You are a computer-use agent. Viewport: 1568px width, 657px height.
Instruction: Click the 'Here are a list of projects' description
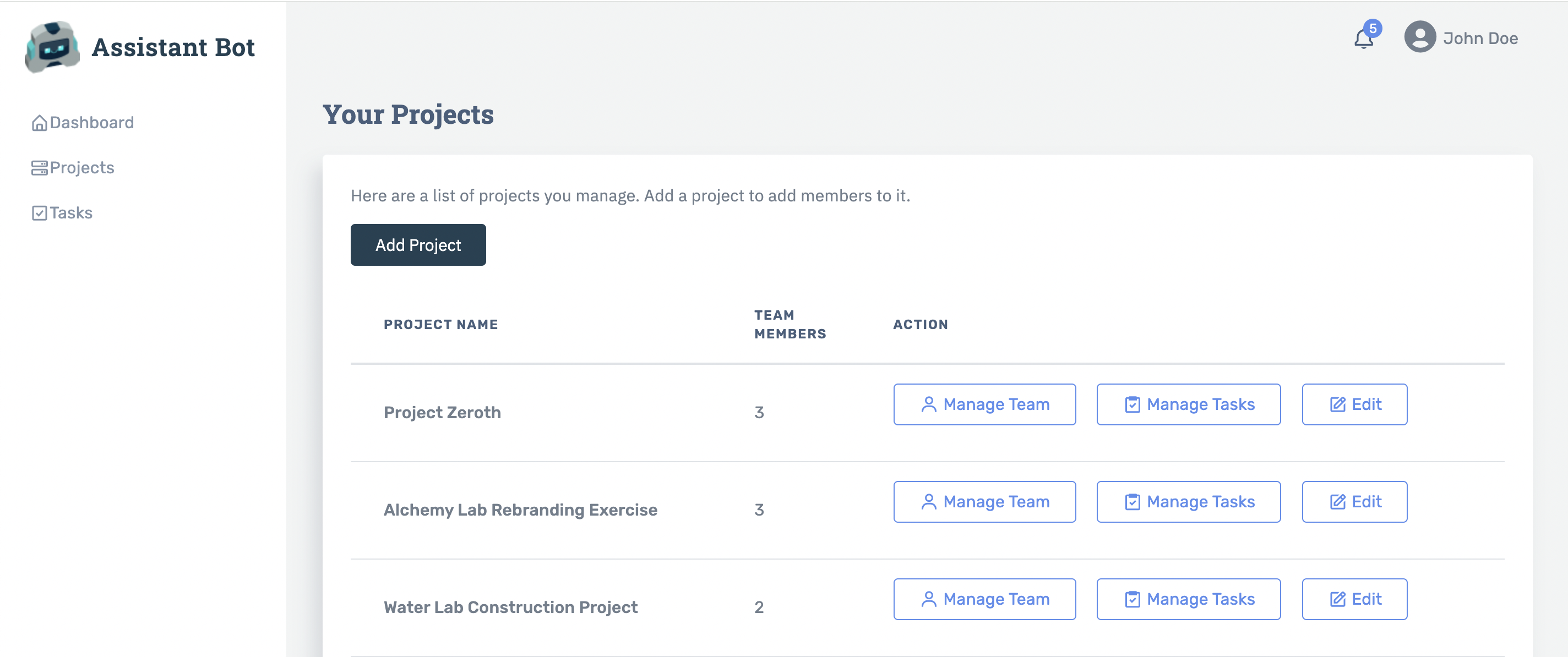(630, 196)
